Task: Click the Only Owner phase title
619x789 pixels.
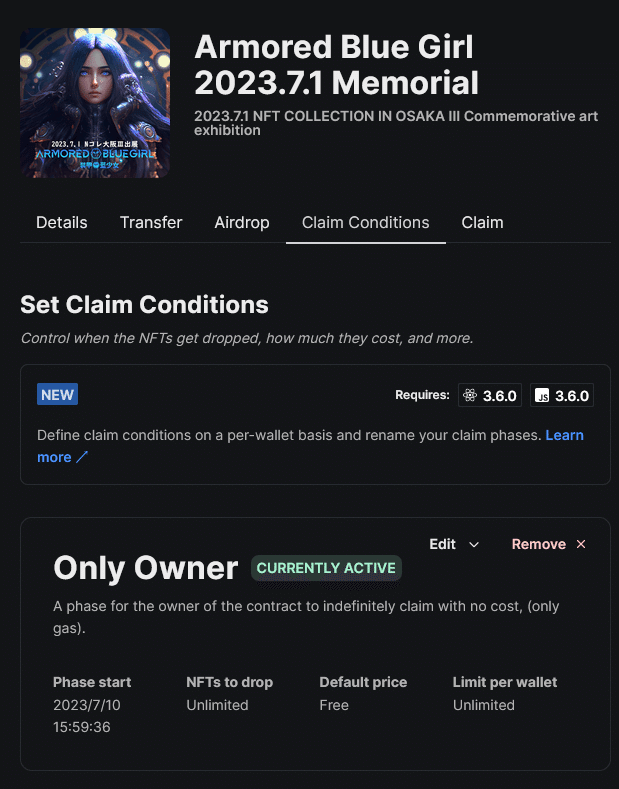Action: (145, 568)
